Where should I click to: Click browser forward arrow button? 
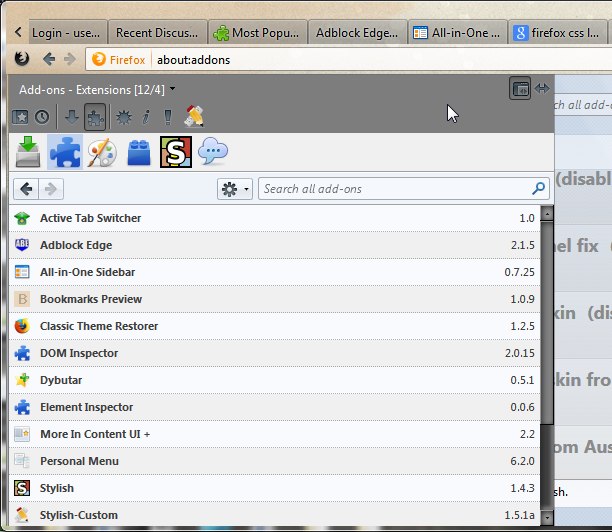(x=70, y=59)
